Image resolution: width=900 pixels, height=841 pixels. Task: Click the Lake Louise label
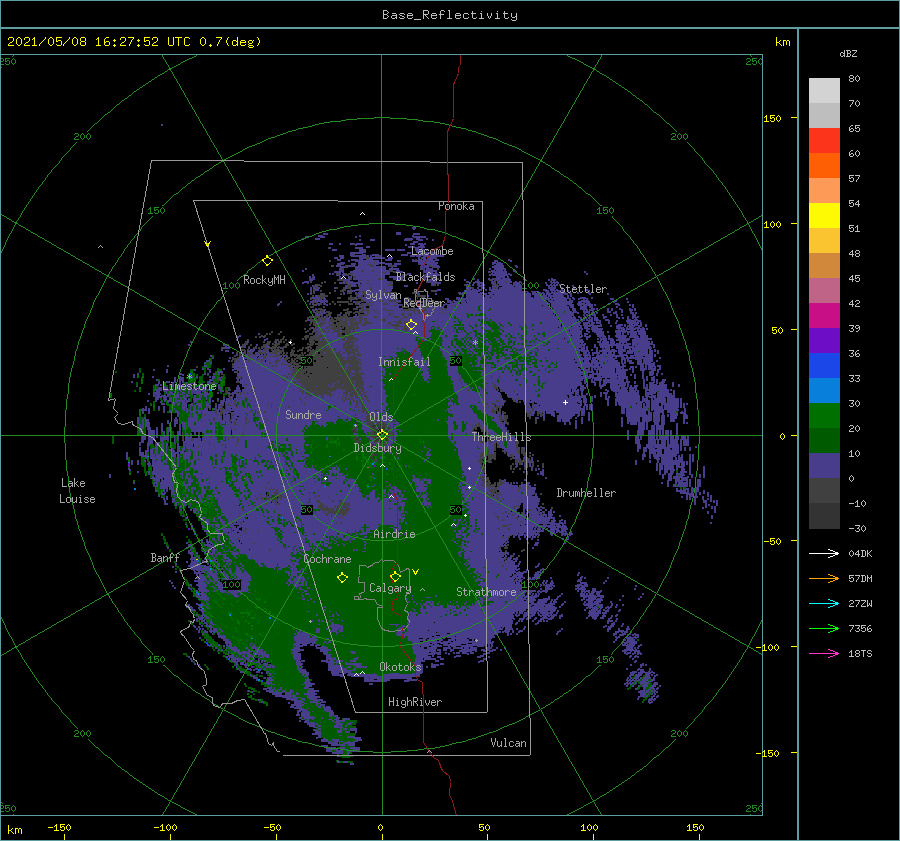77,491
